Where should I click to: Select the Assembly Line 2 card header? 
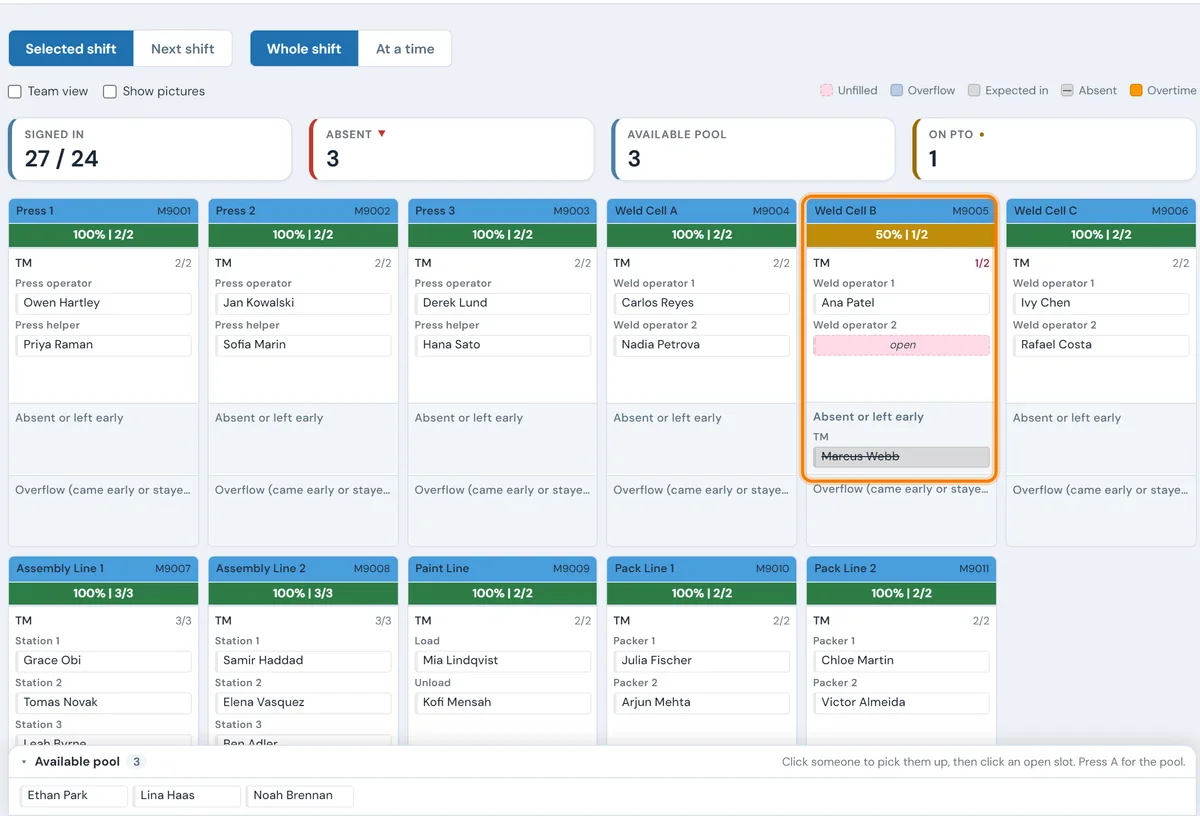point(303,569)
